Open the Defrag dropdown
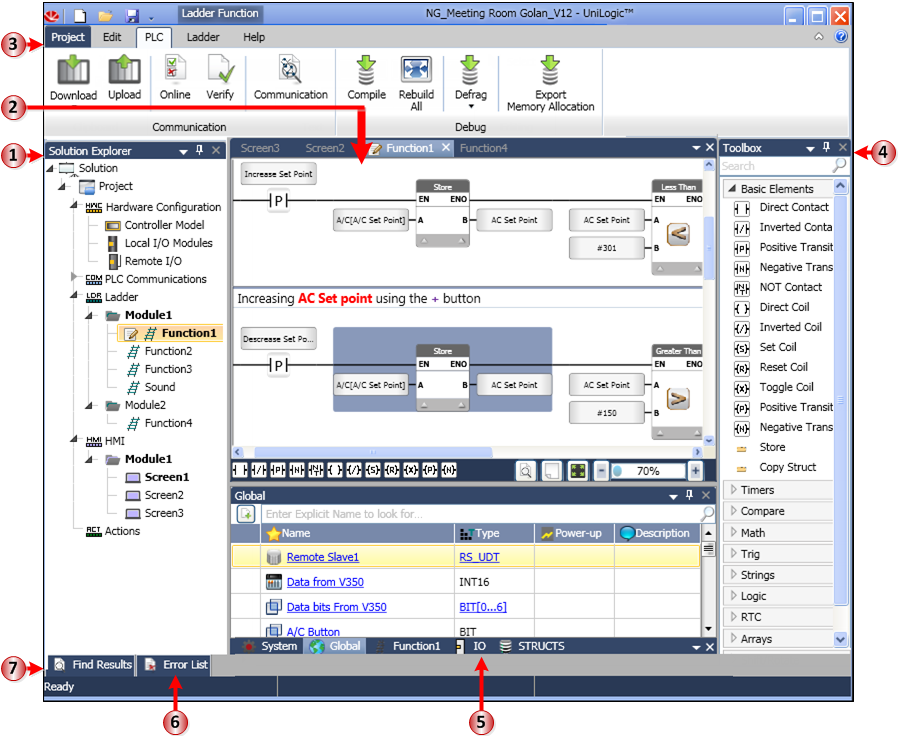898x736 pixels. pos(470,105)
